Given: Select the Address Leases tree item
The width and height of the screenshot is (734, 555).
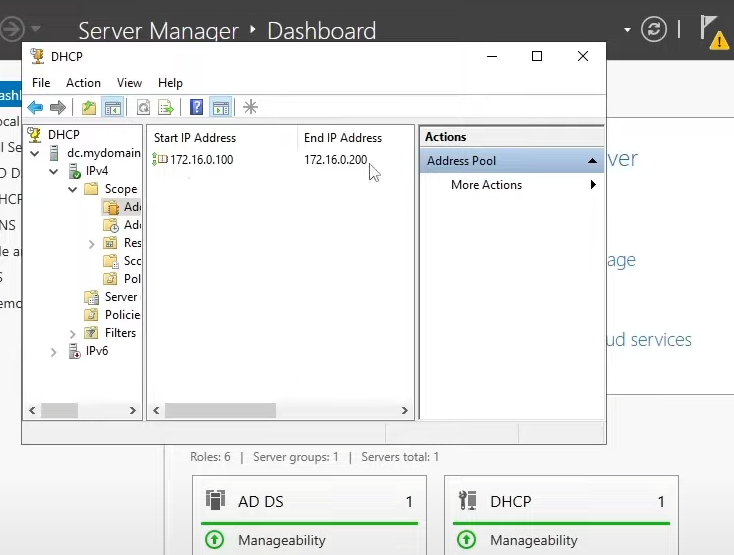Looking at the screenshot, I should tap(122, 225).
